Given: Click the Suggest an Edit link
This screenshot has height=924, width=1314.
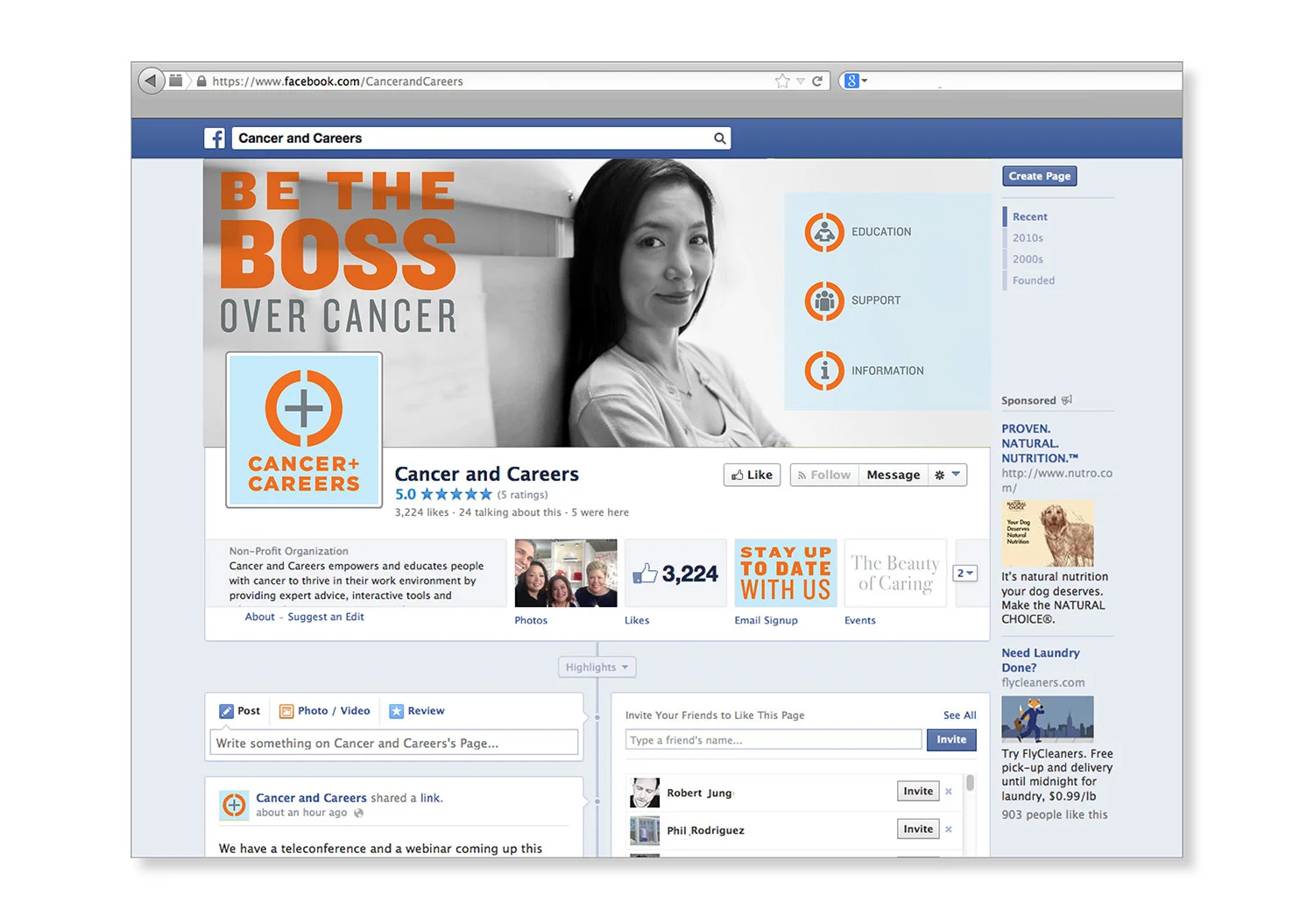Looking at the screenshot, I should click(326, 617).
